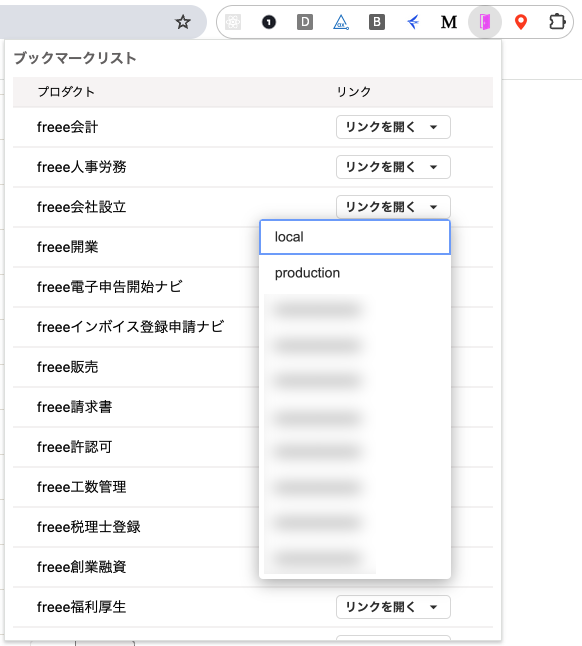Viewport: 582px width, 646px height.
Task: Click the ブックマークリスト heading
Action: 75,58
